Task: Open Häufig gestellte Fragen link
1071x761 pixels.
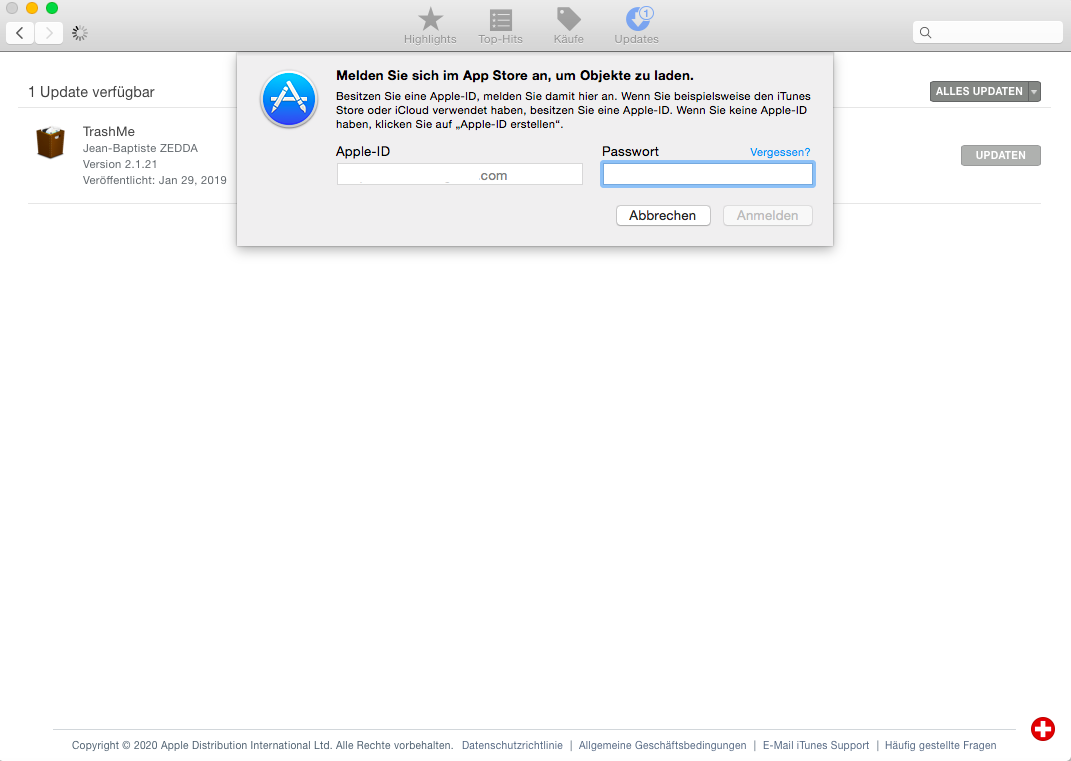Action: (x=941, y=745)
